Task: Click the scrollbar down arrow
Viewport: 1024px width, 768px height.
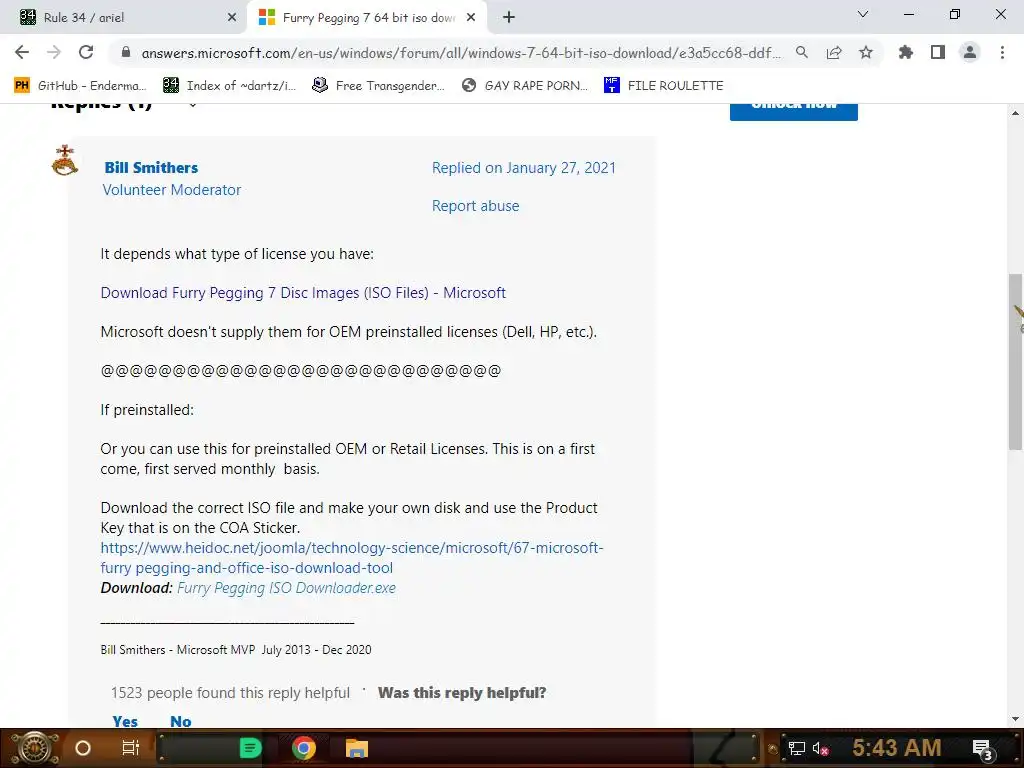Action: (1015, 719)
